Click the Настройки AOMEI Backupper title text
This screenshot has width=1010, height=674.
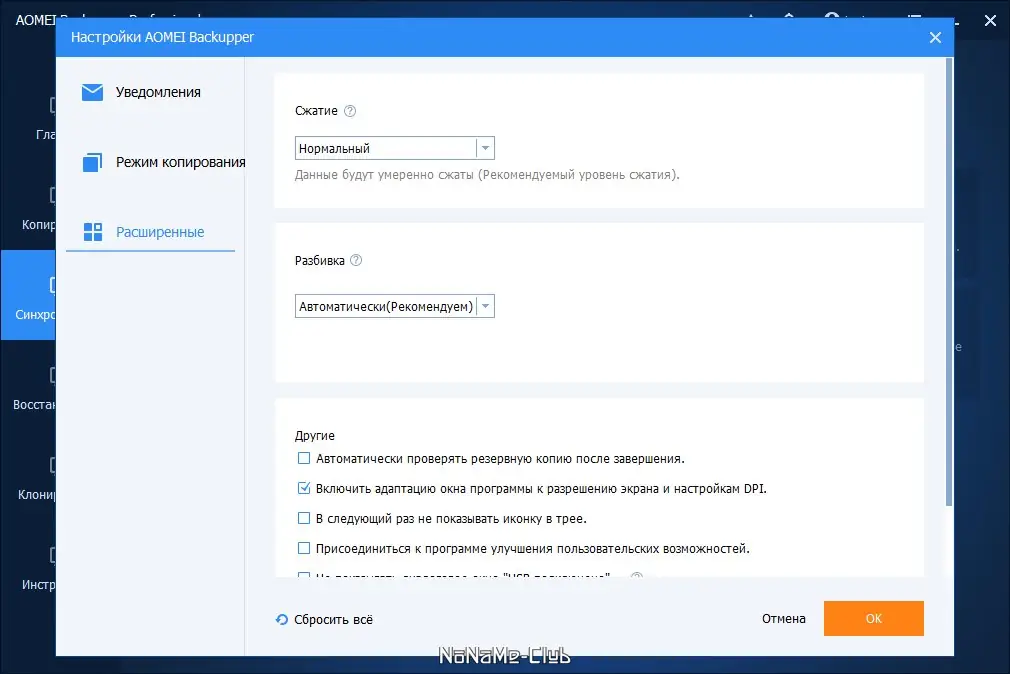[x=162, y=37]
